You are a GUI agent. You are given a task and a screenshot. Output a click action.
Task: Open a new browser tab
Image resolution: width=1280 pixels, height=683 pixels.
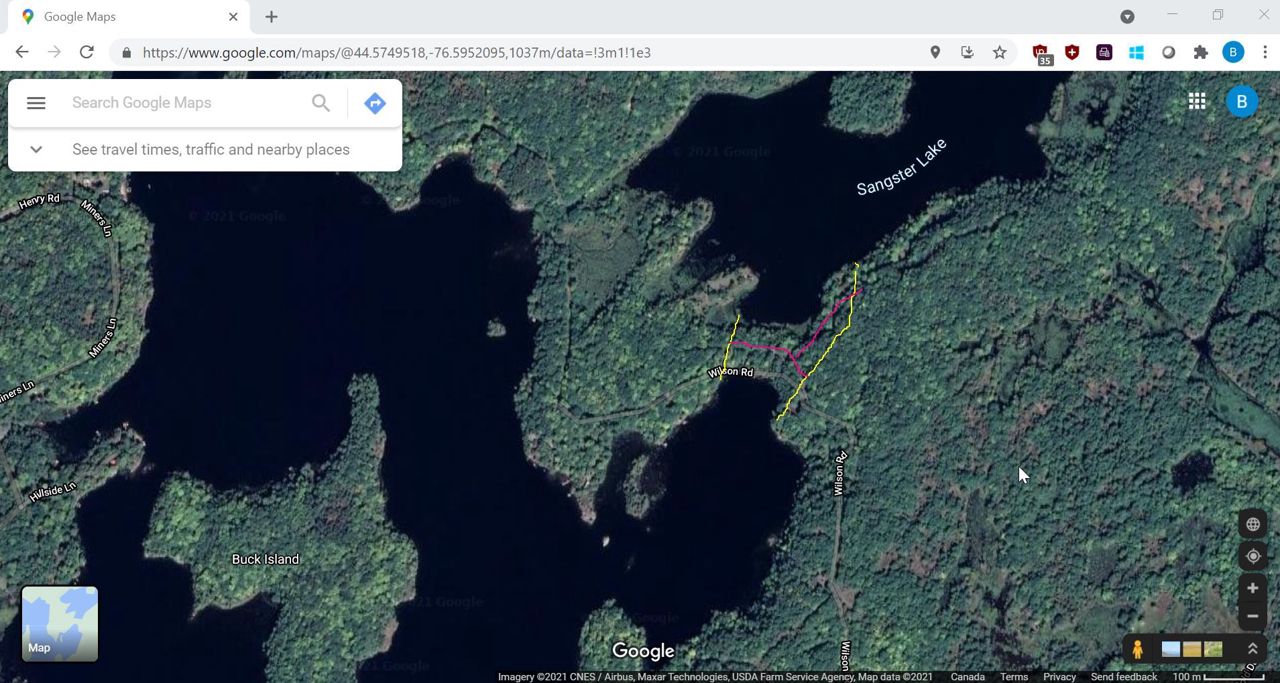271,17
